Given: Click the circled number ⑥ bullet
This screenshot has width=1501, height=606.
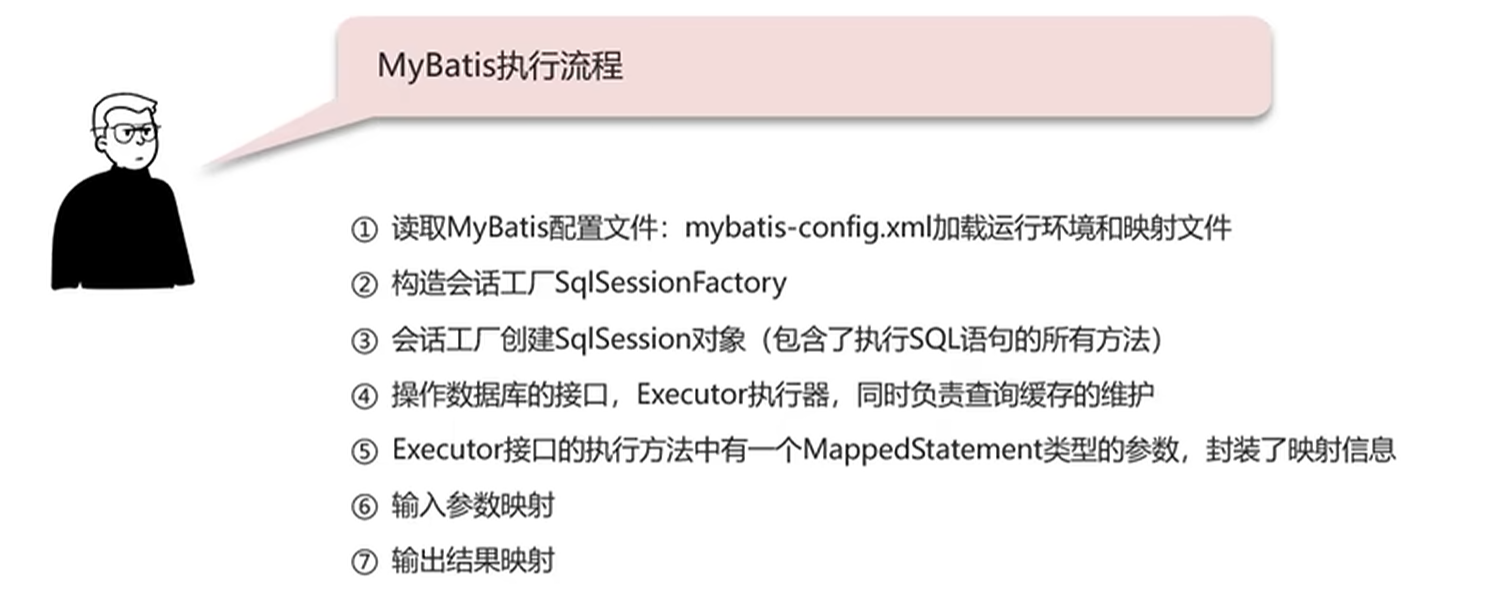Looking at the screenshot, I should pos(362,506).
